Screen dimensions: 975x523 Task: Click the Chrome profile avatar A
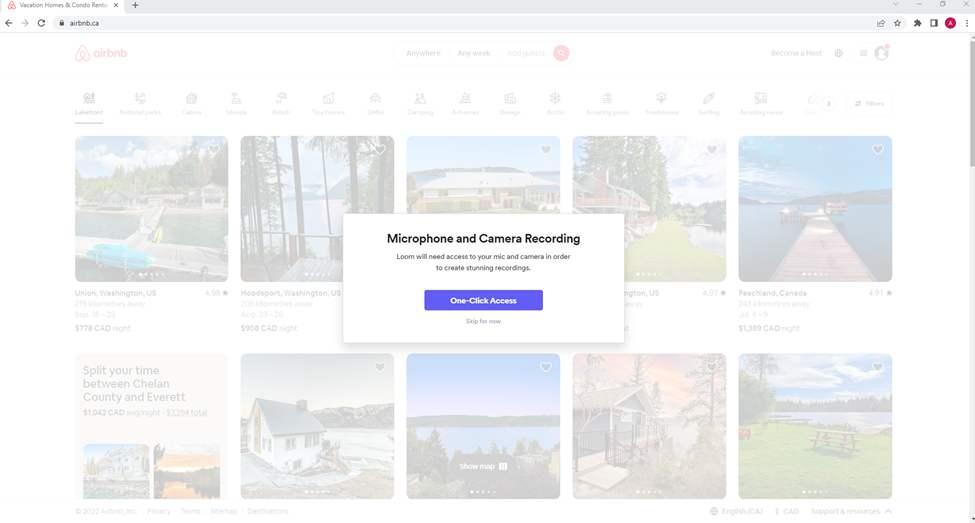click(x=950, y=23)
